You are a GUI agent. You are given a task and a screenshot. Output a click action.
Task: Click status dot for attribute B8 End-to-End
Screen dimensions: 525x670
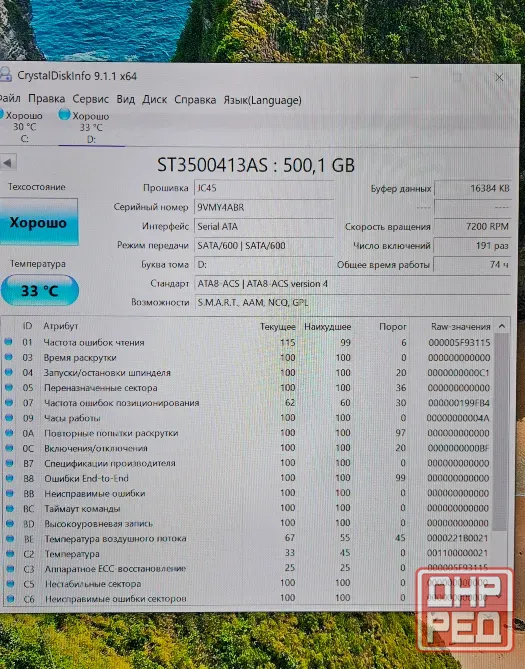(9, 478)
